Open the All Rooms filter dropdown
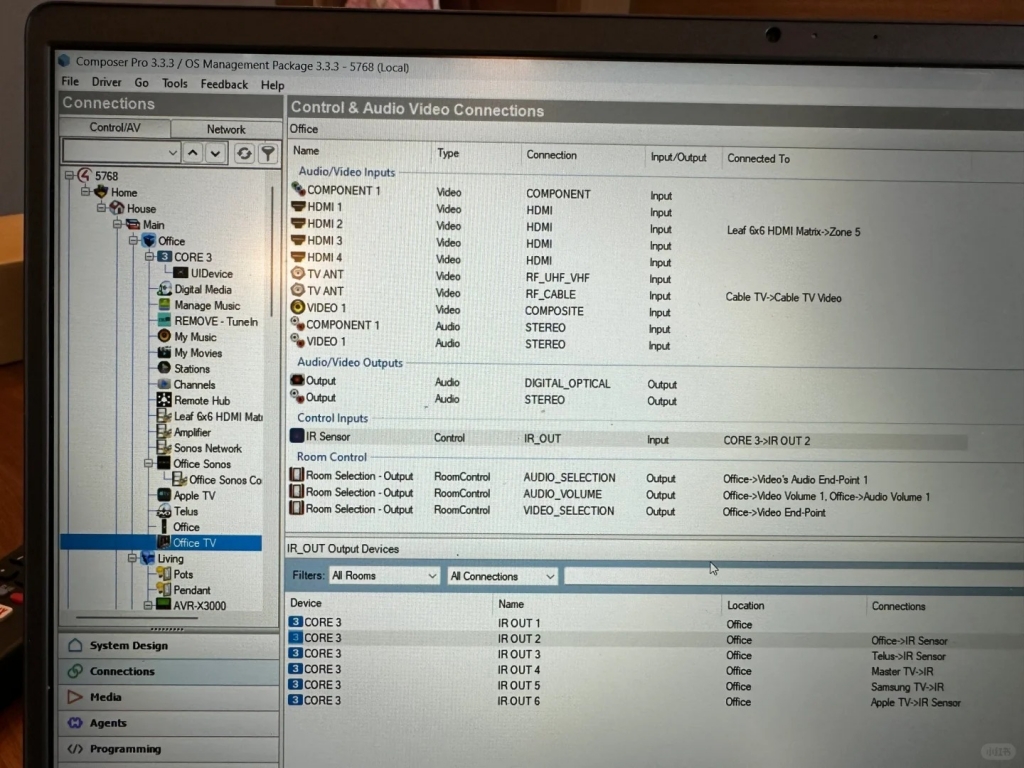 (384, 575)
